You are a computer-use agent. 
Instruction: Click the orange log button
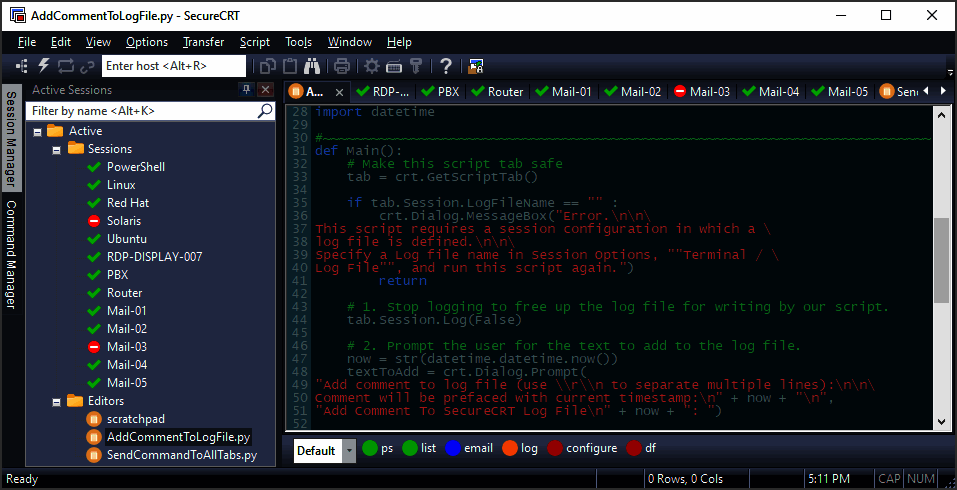click(x=519, y=448)
